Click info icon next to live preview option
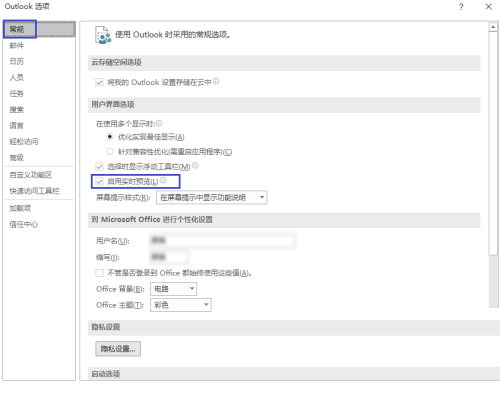This screenshot has height=402, width=500. tap(163, 181)
